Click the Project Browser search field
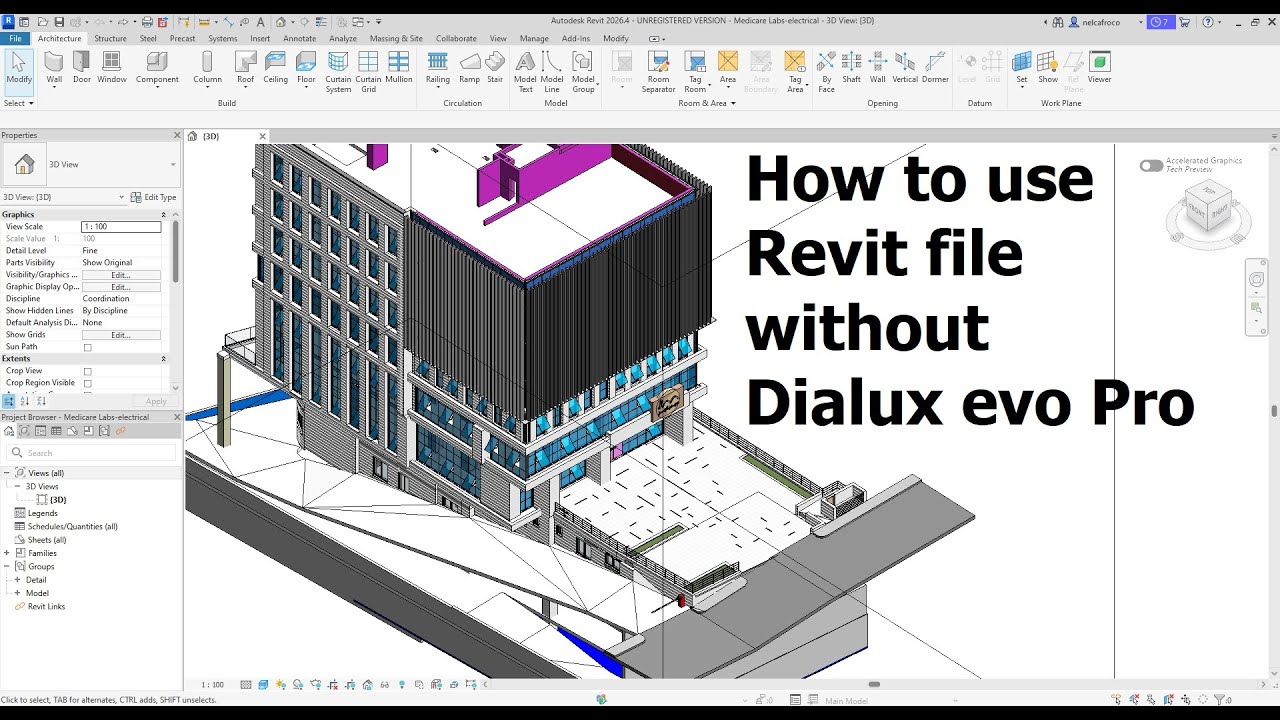This screenshot has width=1280, height=720. (x=91, y=453)
